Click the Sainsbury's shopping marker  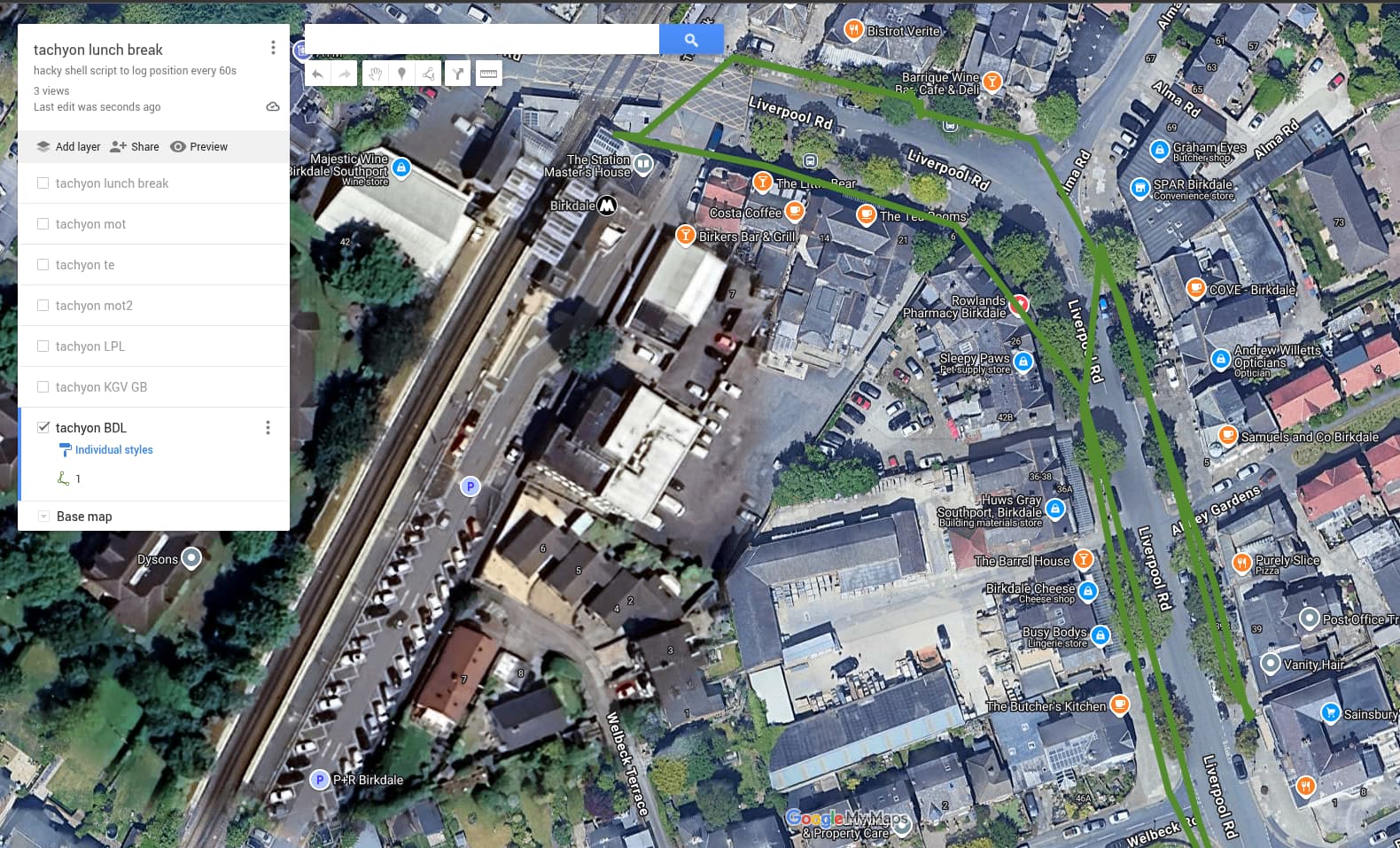pyautogui.click(x=1330, y=712)
